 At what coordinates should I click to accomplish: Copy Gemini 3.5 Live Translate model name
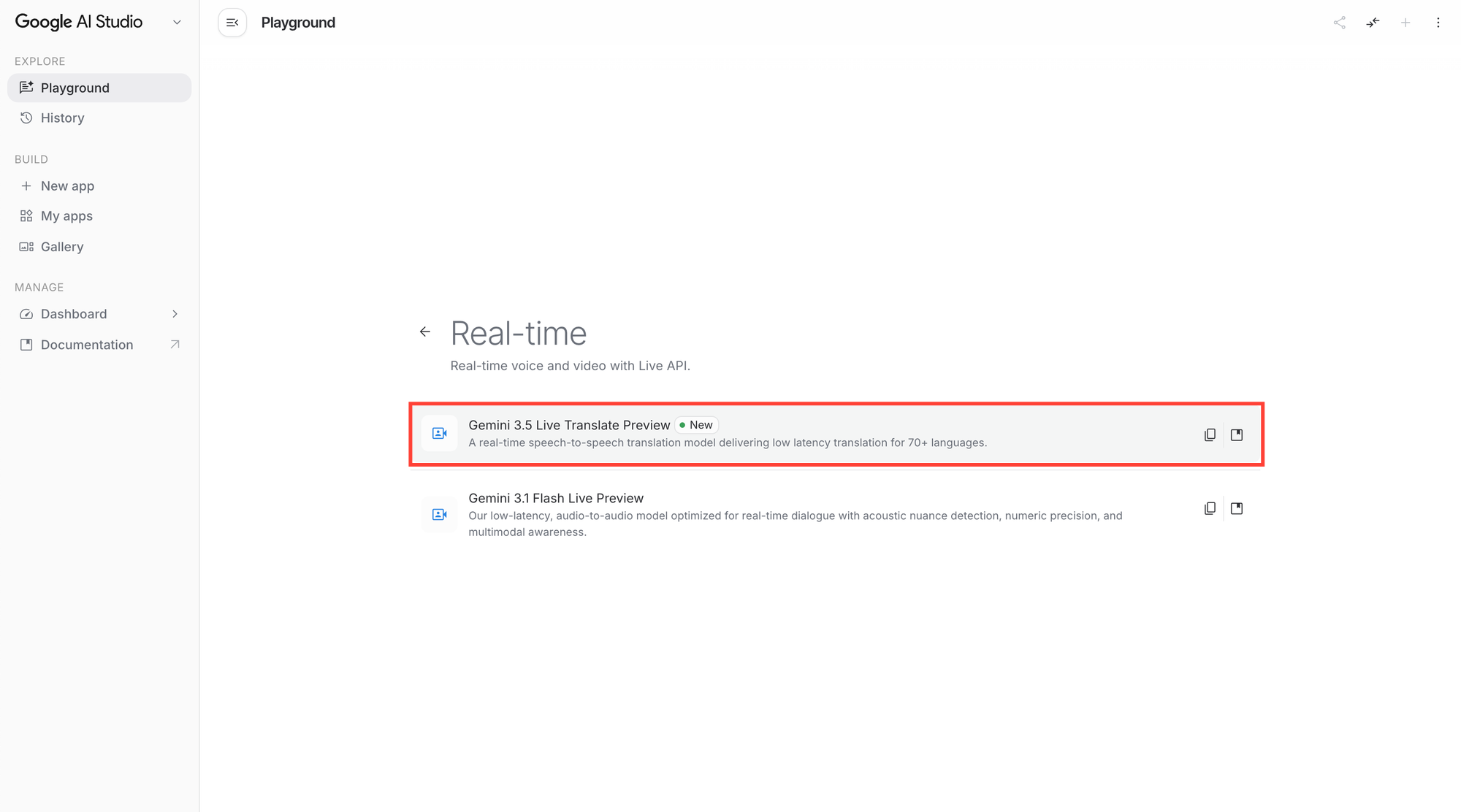pos(1210,434)
